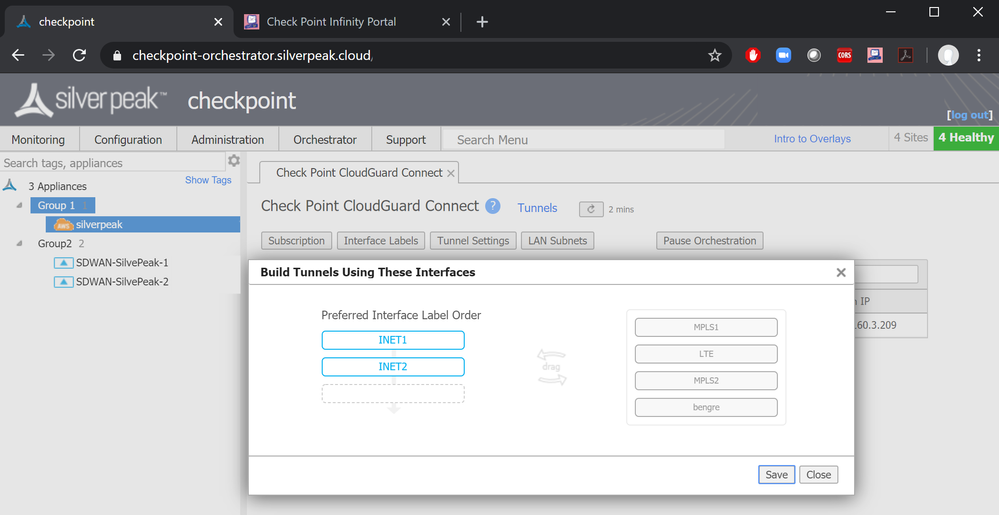Screen dimensions: 999x515
Task: Click the gear icon beside search box
Action: (234, 161)
